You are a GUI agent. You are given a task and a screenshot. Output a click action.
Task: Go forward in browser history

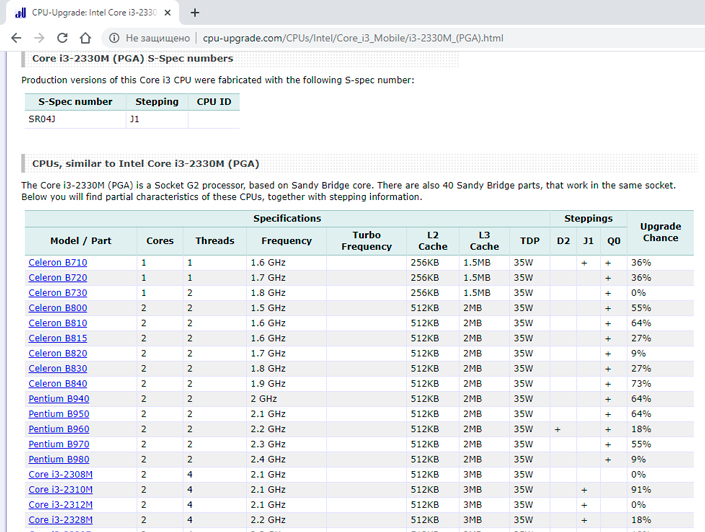point(39,38)
